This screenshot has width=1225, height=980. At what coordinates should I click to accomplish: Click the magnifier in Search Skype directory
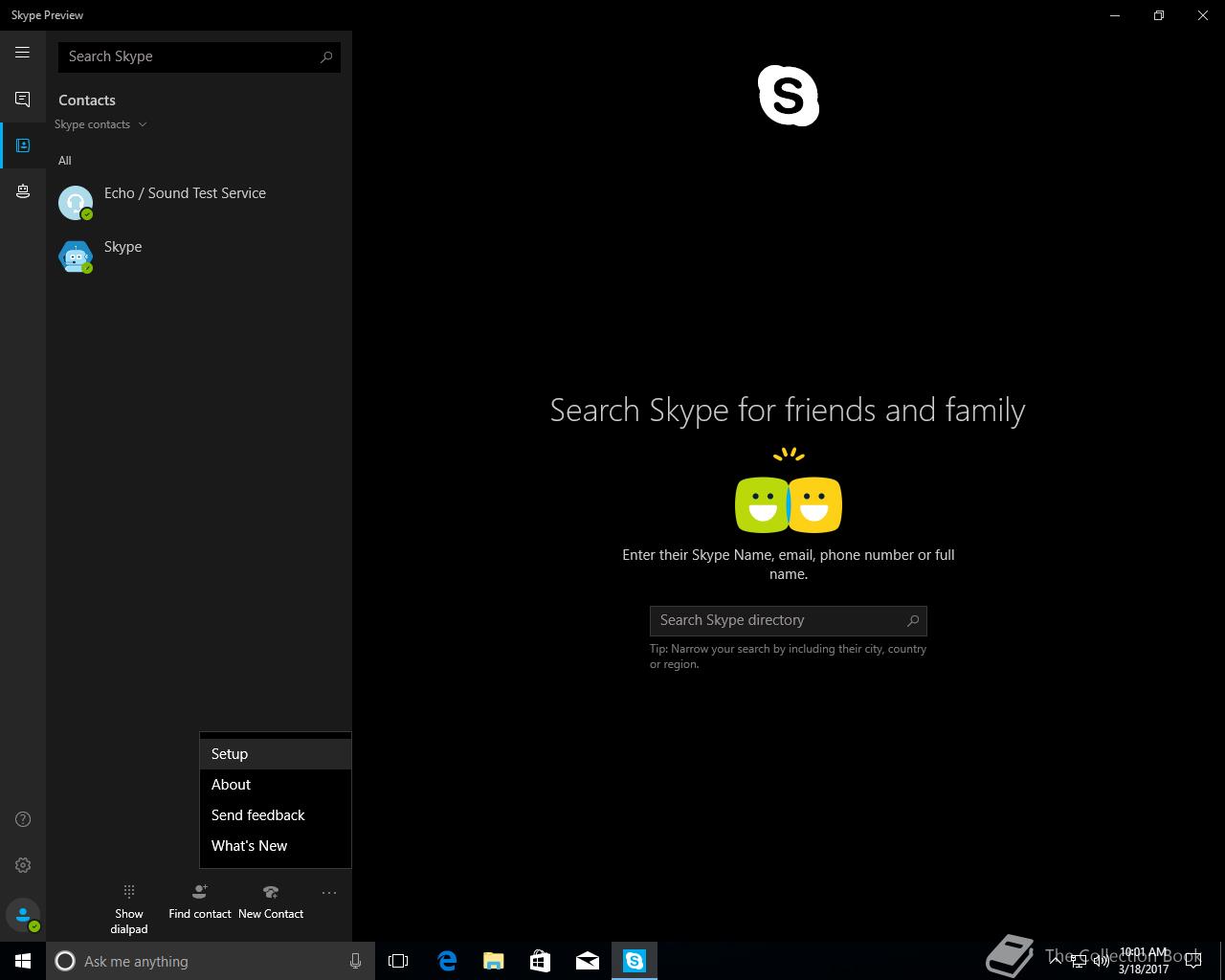(x=913, y=620)
